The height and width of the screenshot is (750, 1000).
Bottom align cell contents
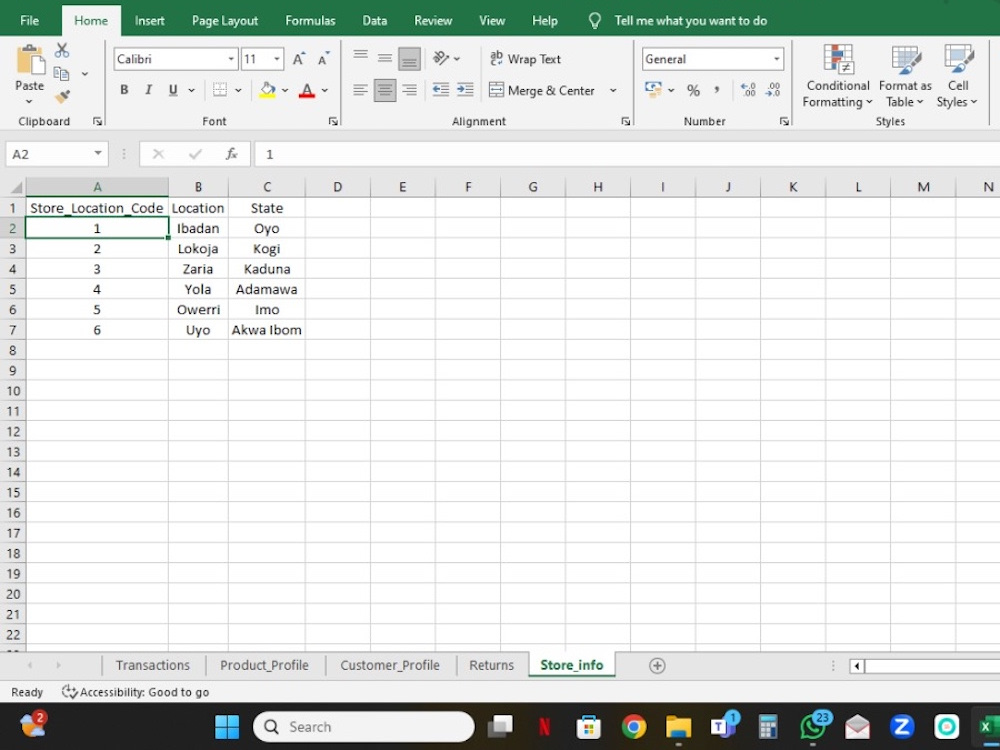point(409,59)
